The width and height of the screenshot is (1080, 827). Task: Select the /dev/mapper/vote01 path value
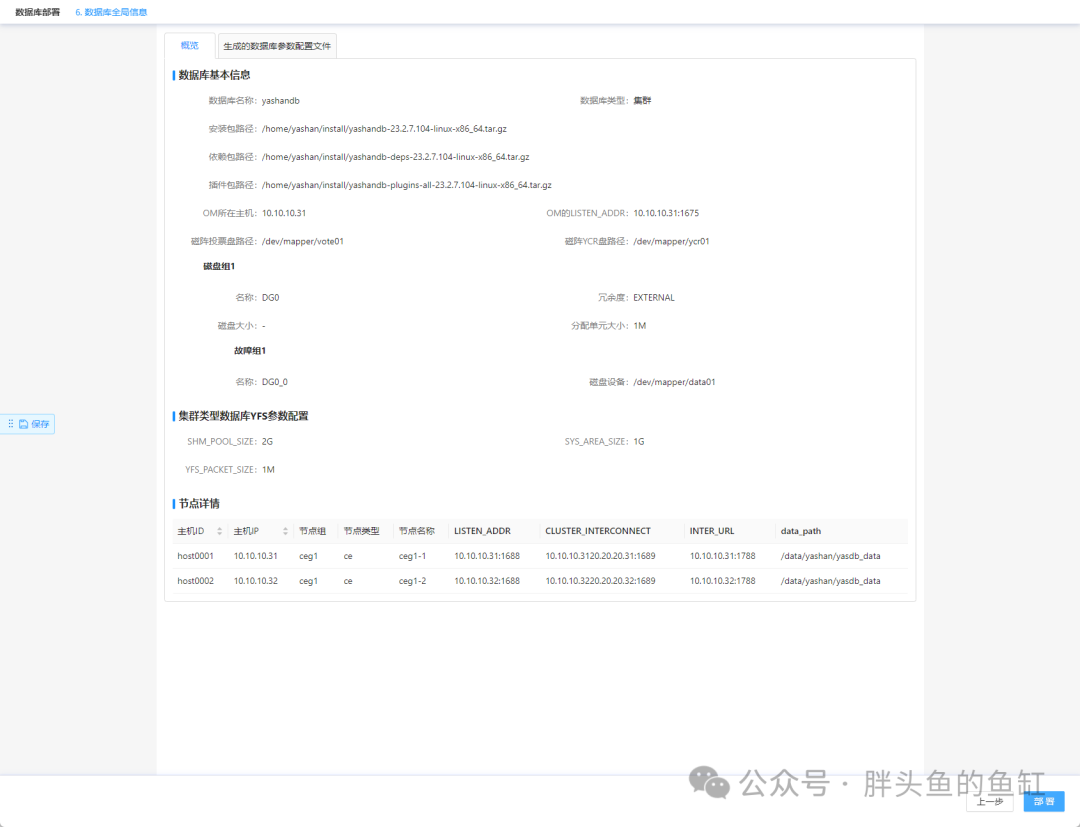pyautogui.click(x=302, y=242)
